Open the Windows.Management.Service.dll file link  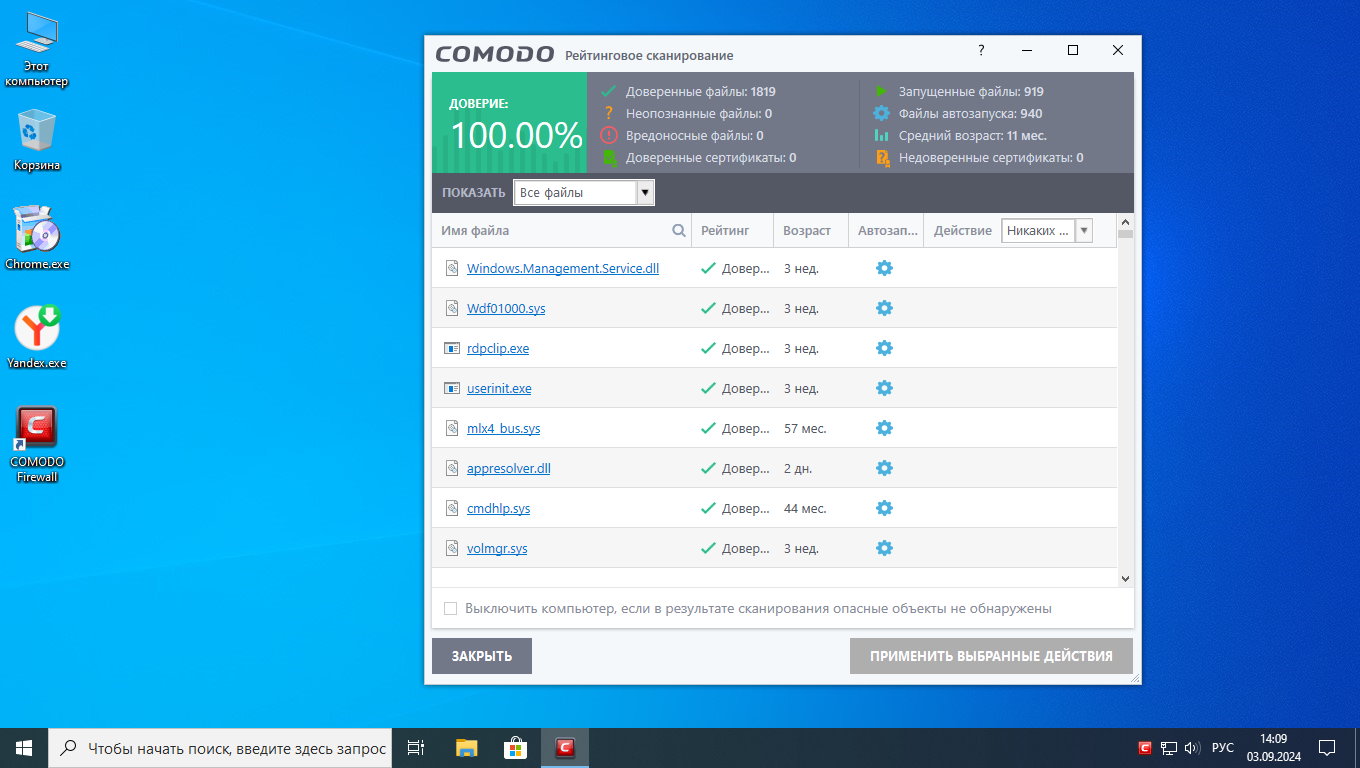pos(562,268)
